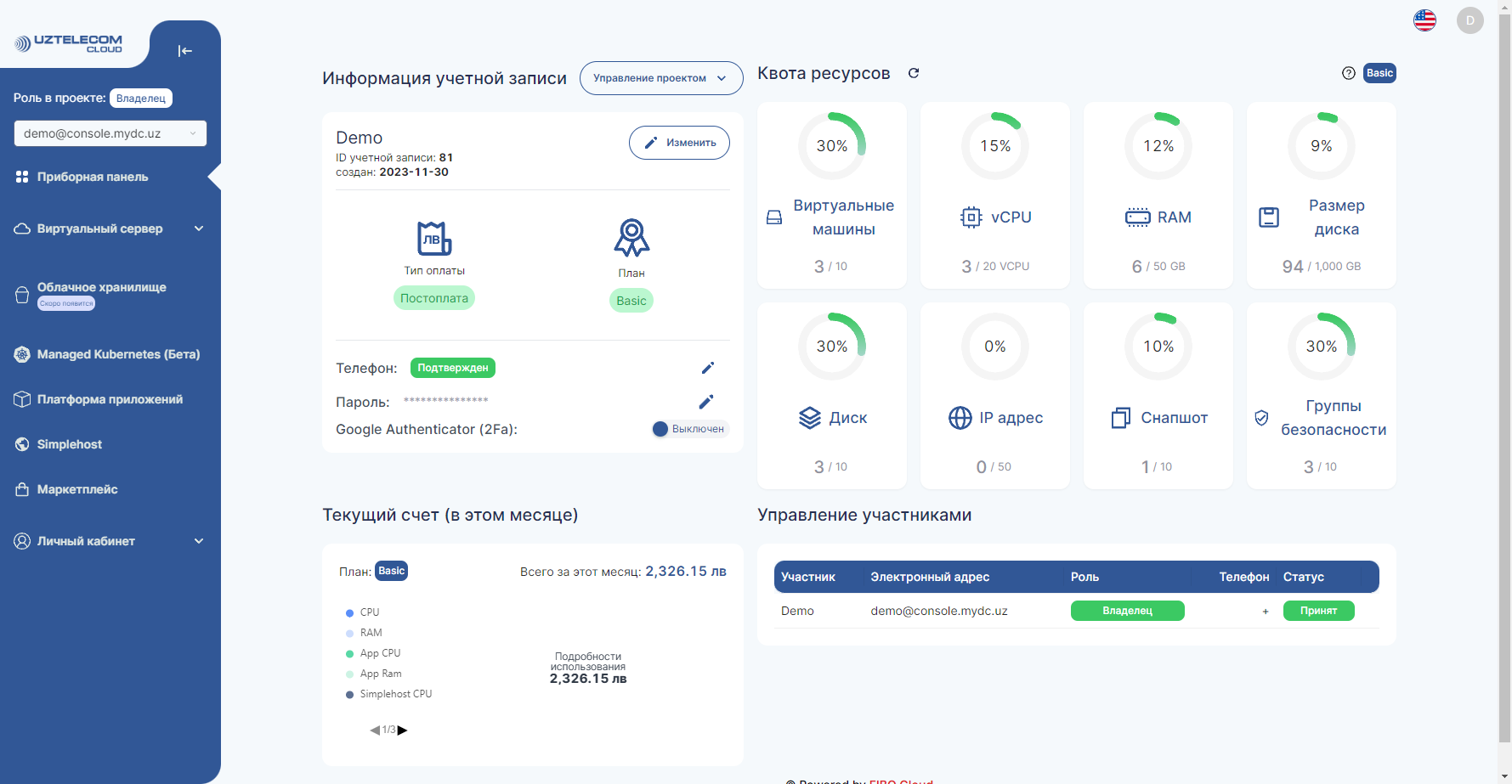Click the US flag language icon
The height and width of the screenshot is (784, 1512).
(x=1424, y=20)
